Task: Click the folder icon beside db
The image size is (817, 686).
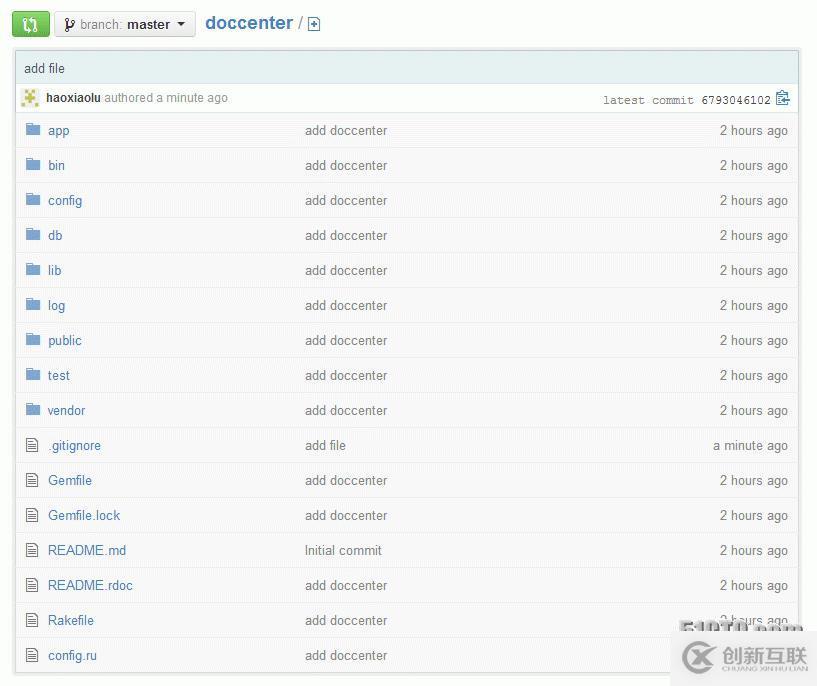Action: point(33,234)
